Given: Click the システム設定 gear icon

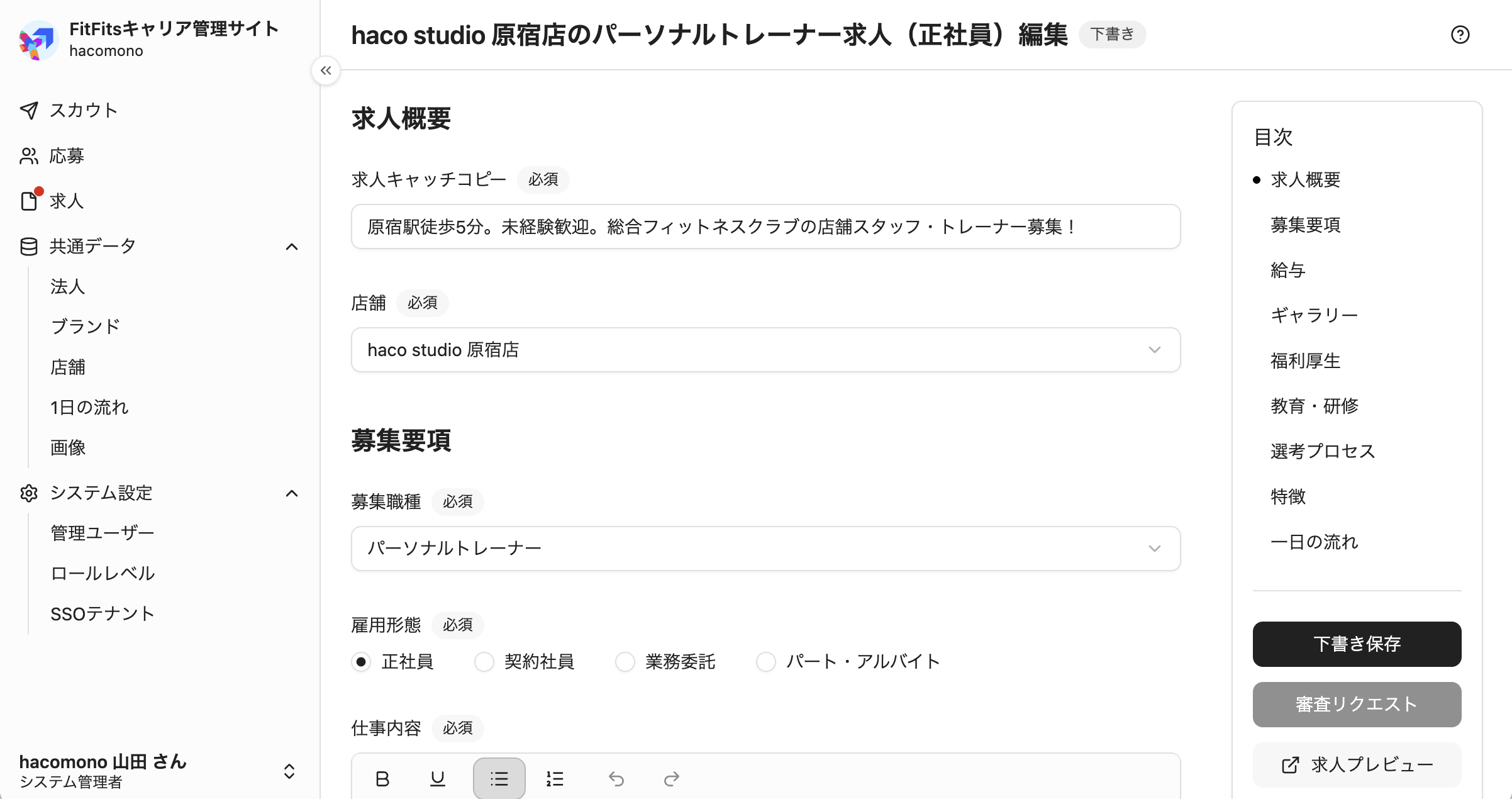Looking at the screenshot, I should point(29,493).
